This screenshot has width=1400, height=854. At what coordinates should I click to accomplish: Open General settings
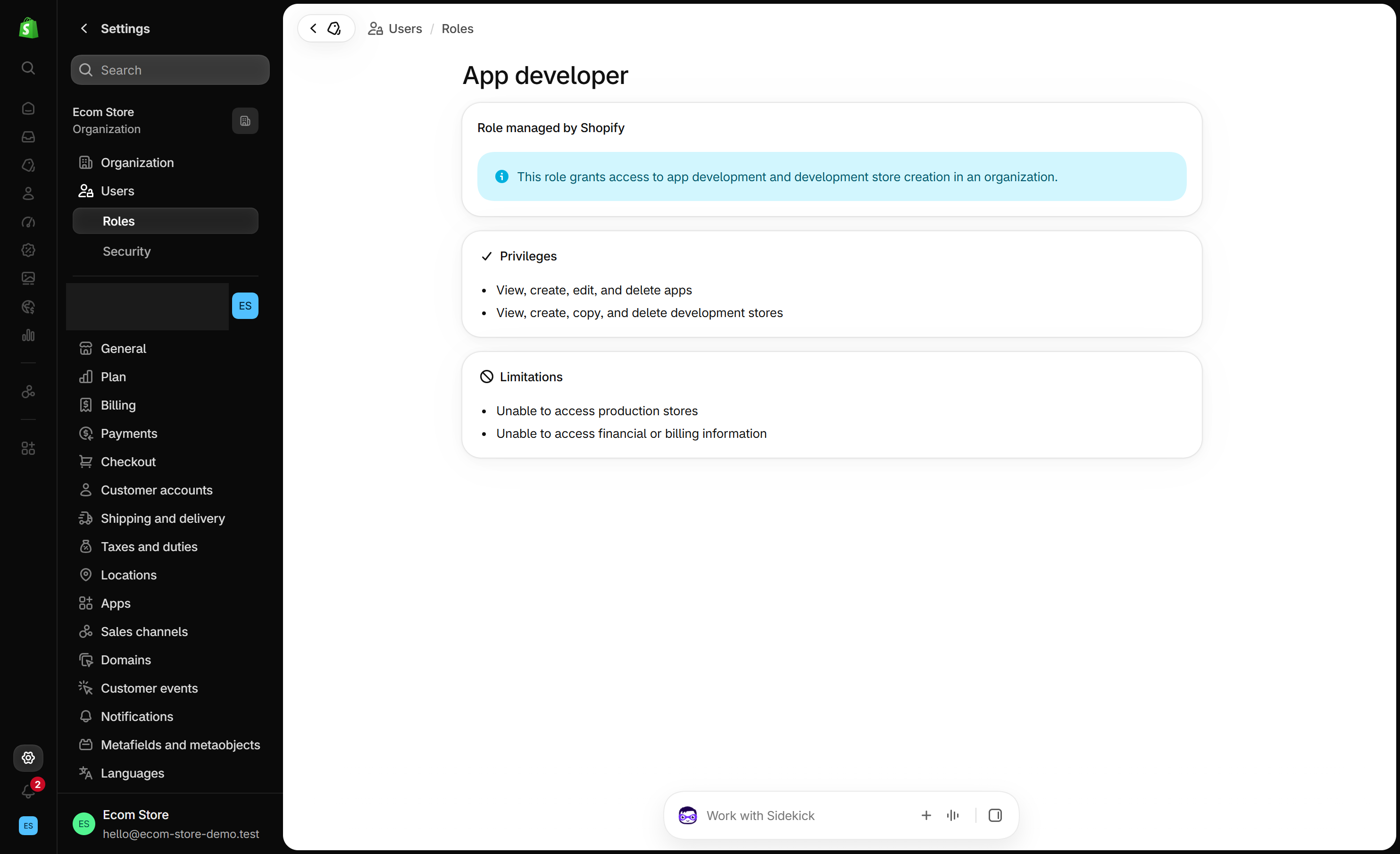(166, 348)
